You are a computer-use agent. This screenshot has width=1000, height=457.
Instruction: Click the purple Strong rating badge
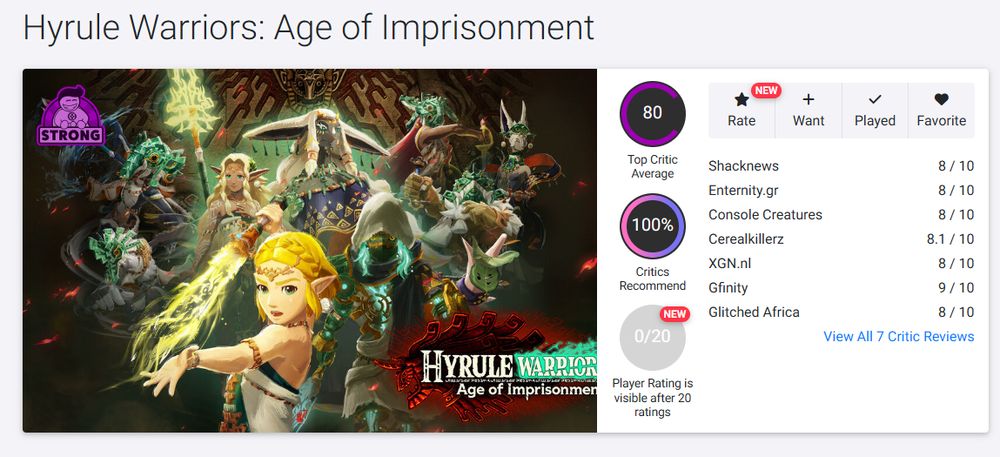point(70,118)
